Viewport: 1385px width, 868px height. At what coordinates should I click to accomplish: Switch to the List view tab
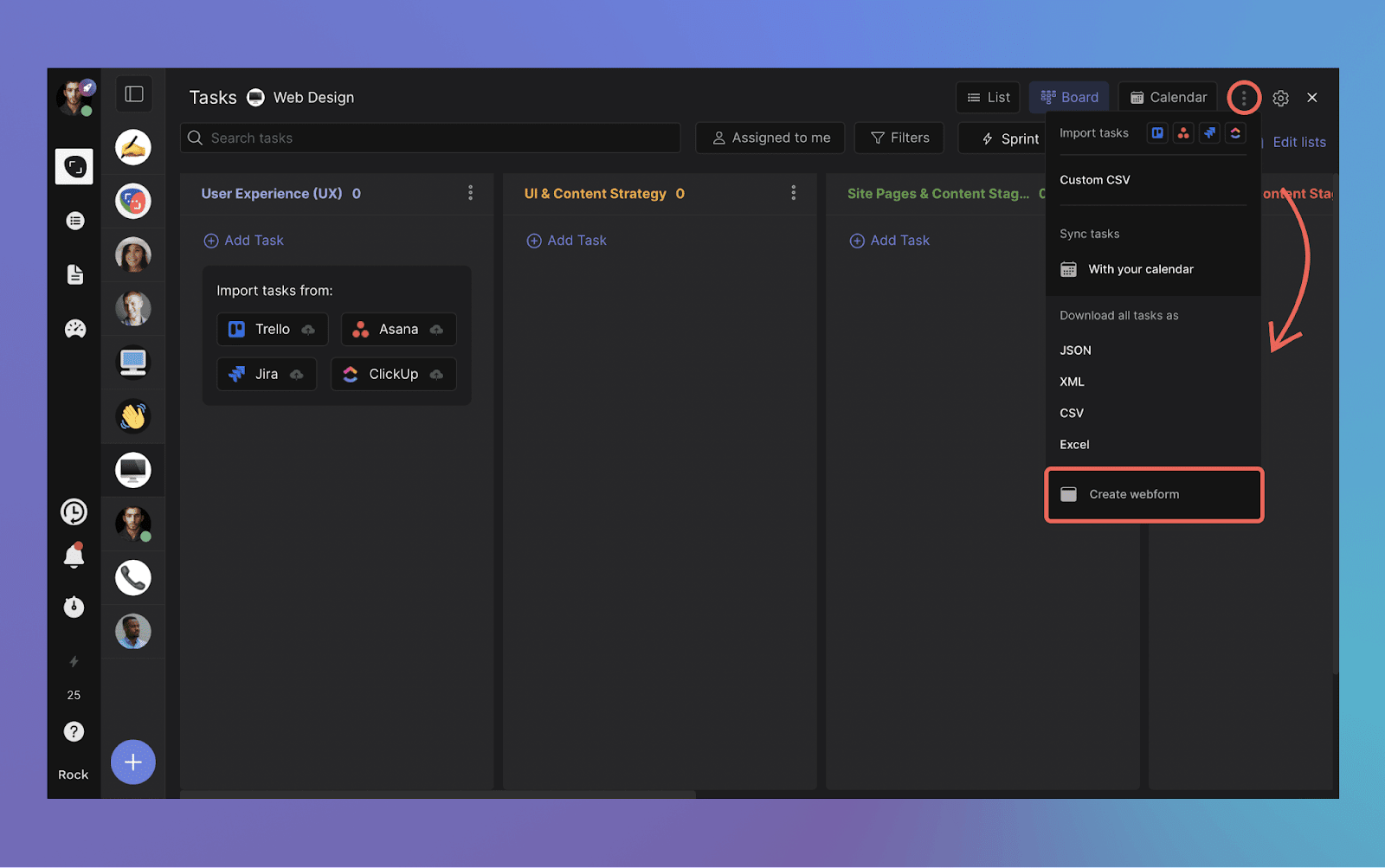click(x=989, y=98)
